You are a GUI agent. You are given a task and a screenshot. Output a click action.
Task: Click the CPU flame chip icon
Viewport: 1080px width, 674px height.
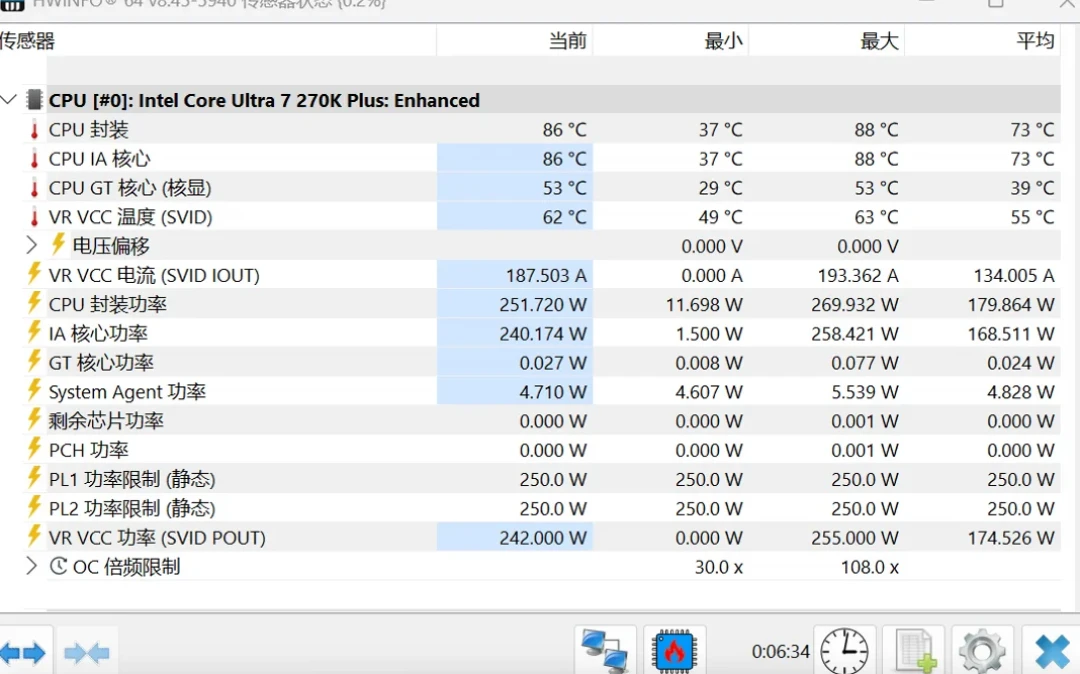point(674,651)
